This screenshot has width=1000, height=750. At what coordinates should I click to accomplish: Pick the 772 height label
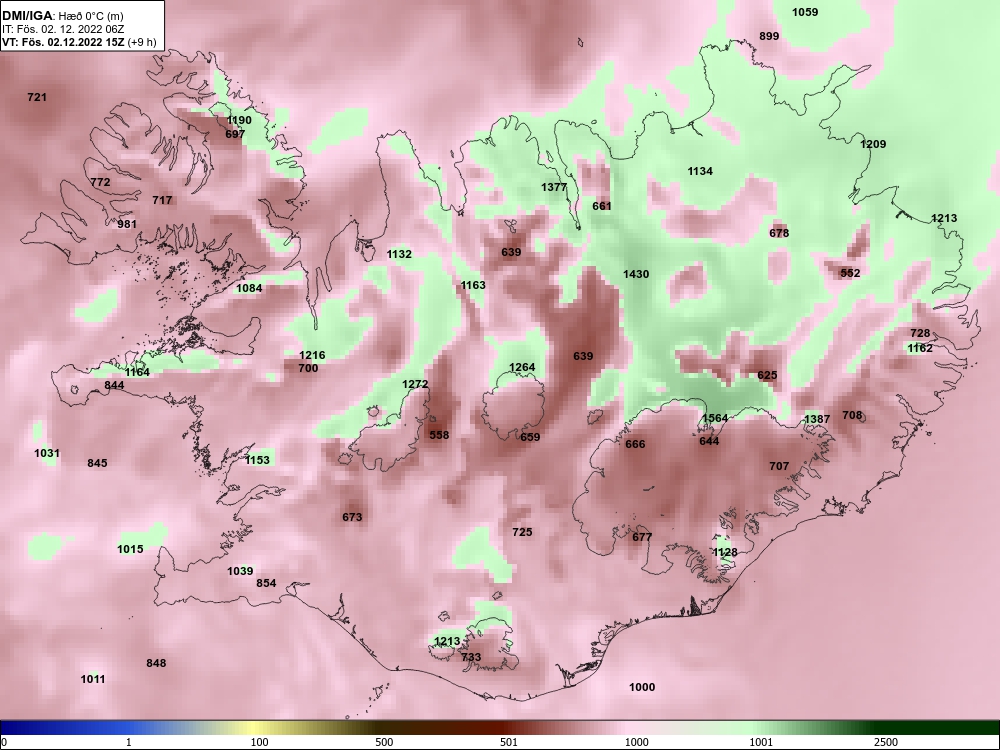coord(100,182)
